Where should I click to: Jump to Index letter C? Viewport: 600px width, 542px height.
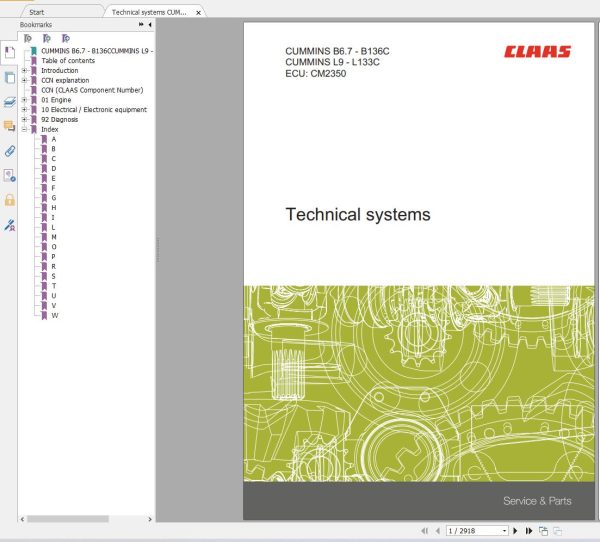pos(54,158)
